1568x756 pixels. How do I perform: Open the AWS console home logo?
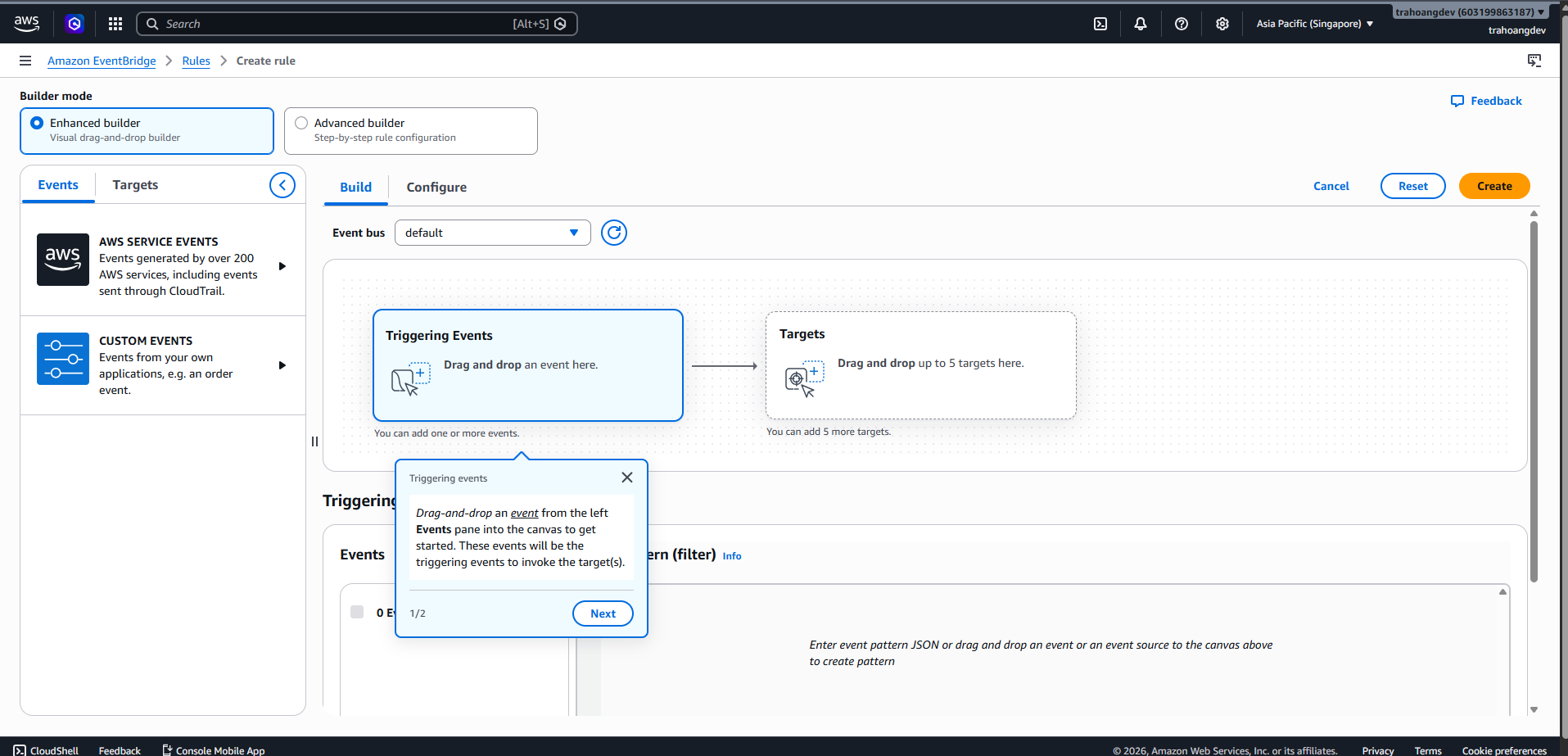click(x=27, y=24)
